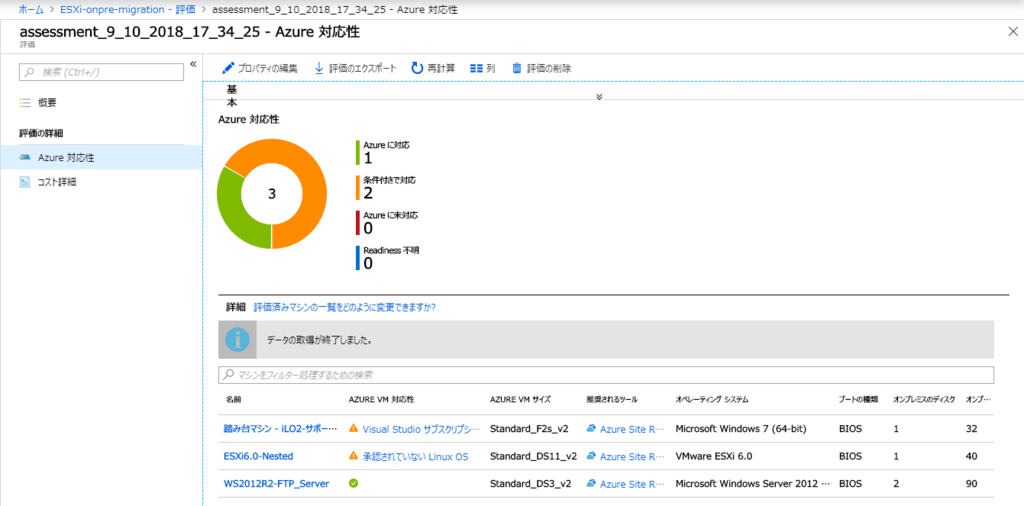The width and height of the screenshot is (1024, 506).
Task: Click Azure Site R… link in WS2012R2-FTP_Server row
Action: point(632,484)
